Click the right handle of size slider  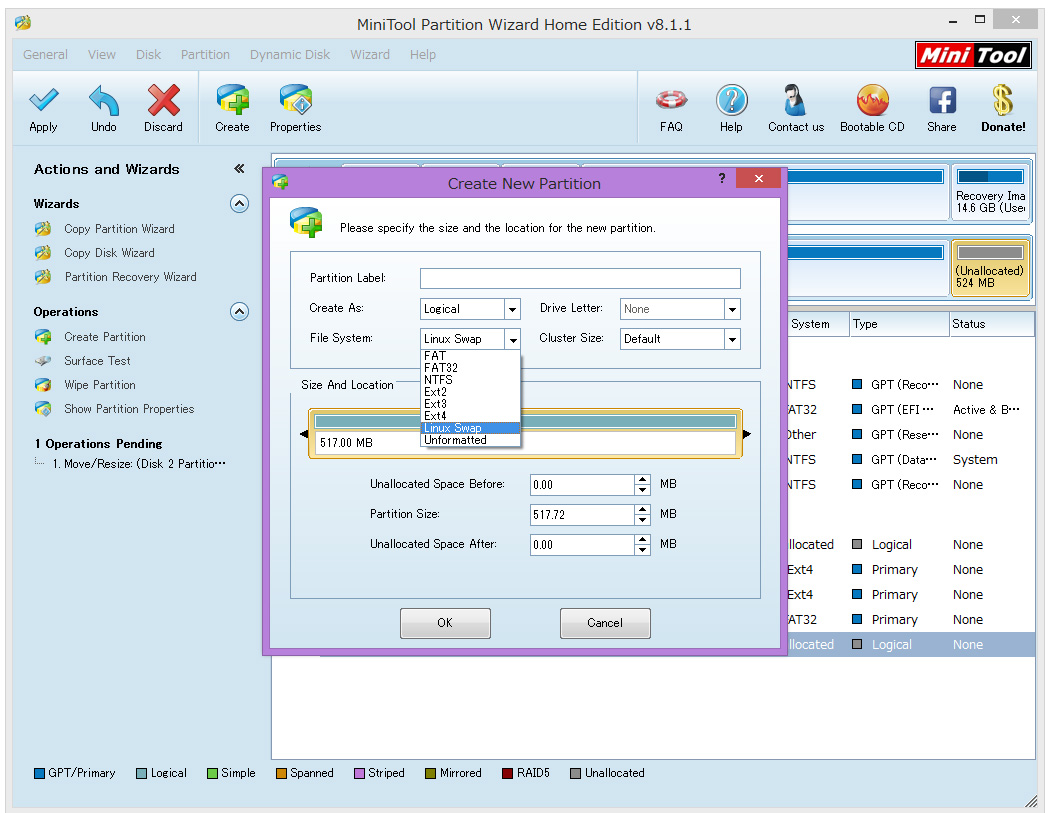coord(747,434)
